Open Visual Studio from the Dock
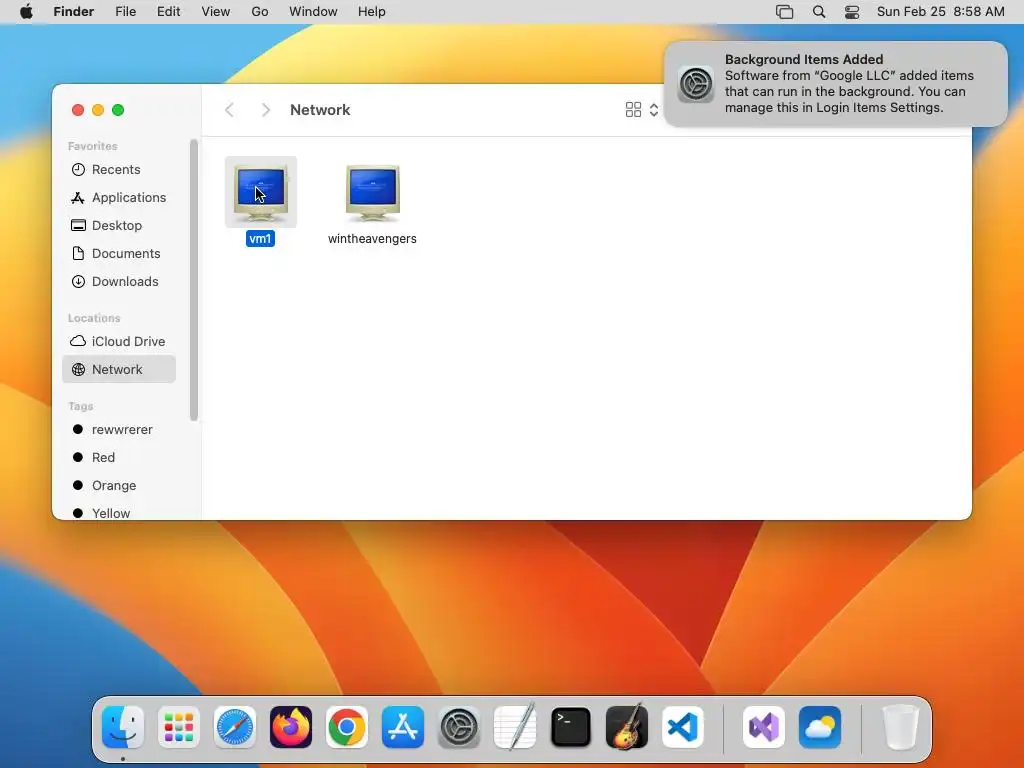Image resolution: width=1024 pixels, height=768 pixels. [764, 727]
